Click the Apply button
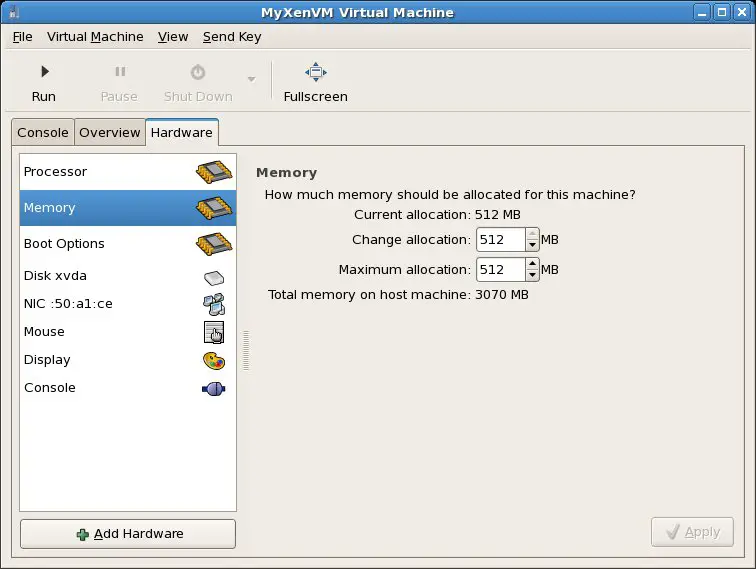Screen dimensions: 756x569 [x=692, y=532]
